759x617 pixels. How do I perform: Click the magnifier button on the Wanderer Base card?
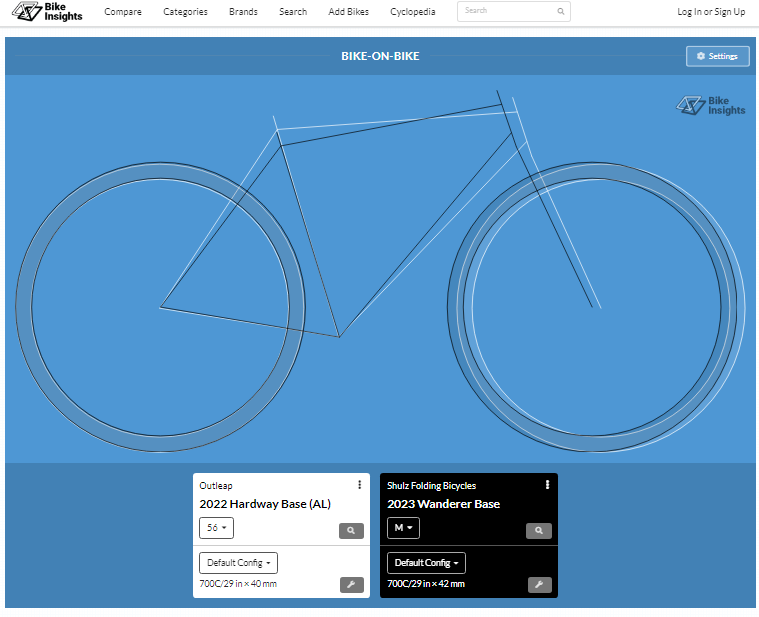539,530
